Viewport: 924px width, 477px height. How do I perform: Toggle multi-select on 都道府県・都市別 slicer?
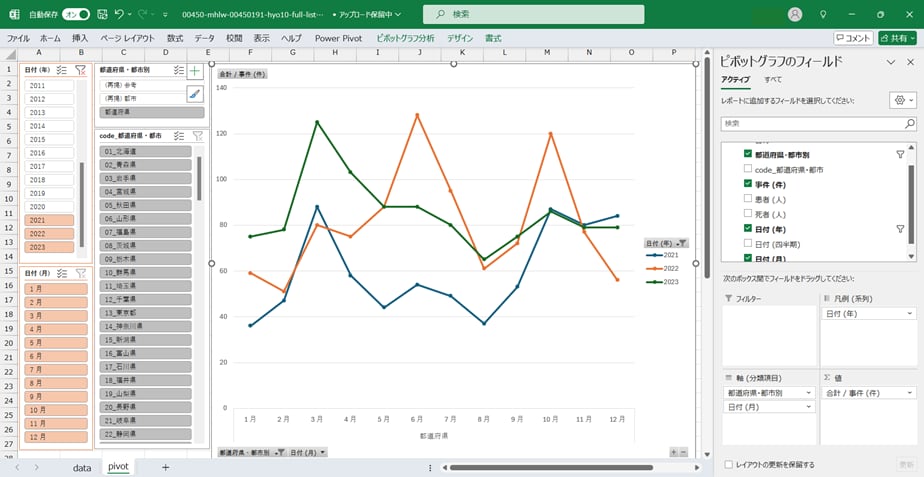pos(179,70)
